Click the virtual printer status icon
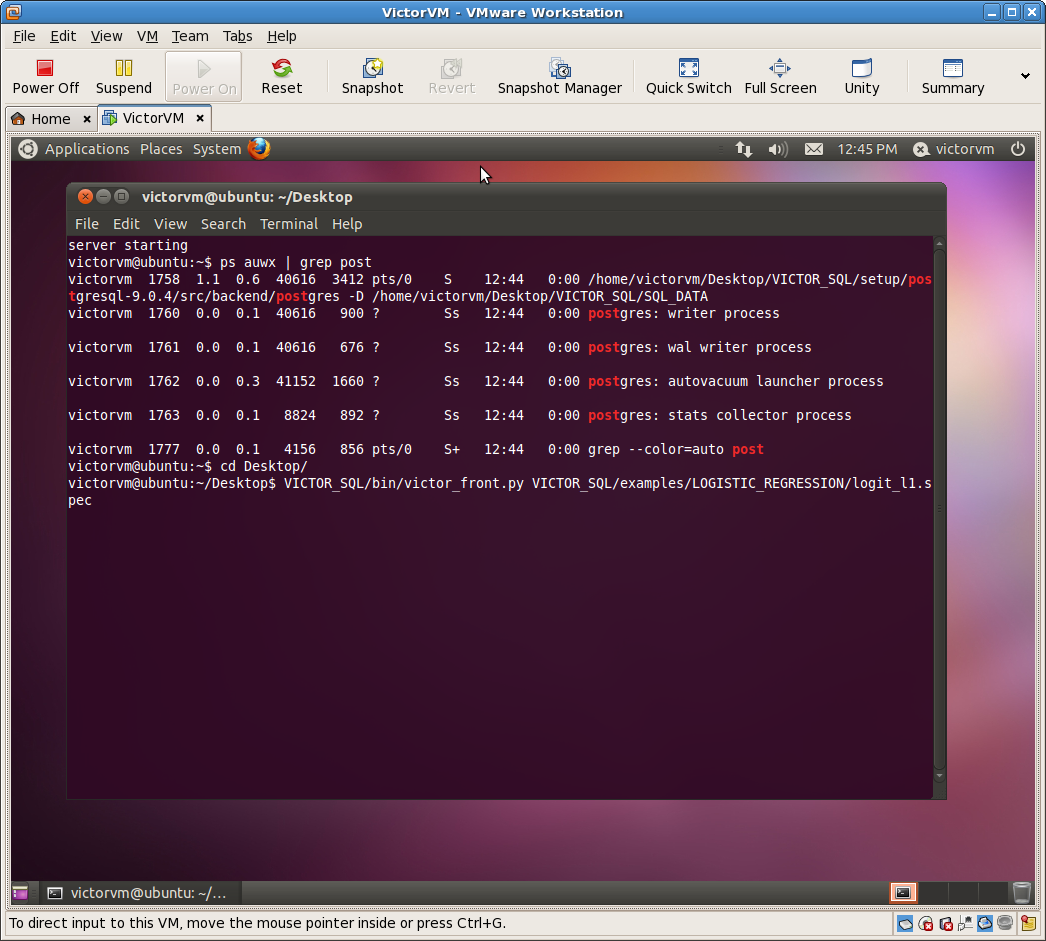This screenshot has width=1046, height=941. pyautogui.click(x=985, y=923)
